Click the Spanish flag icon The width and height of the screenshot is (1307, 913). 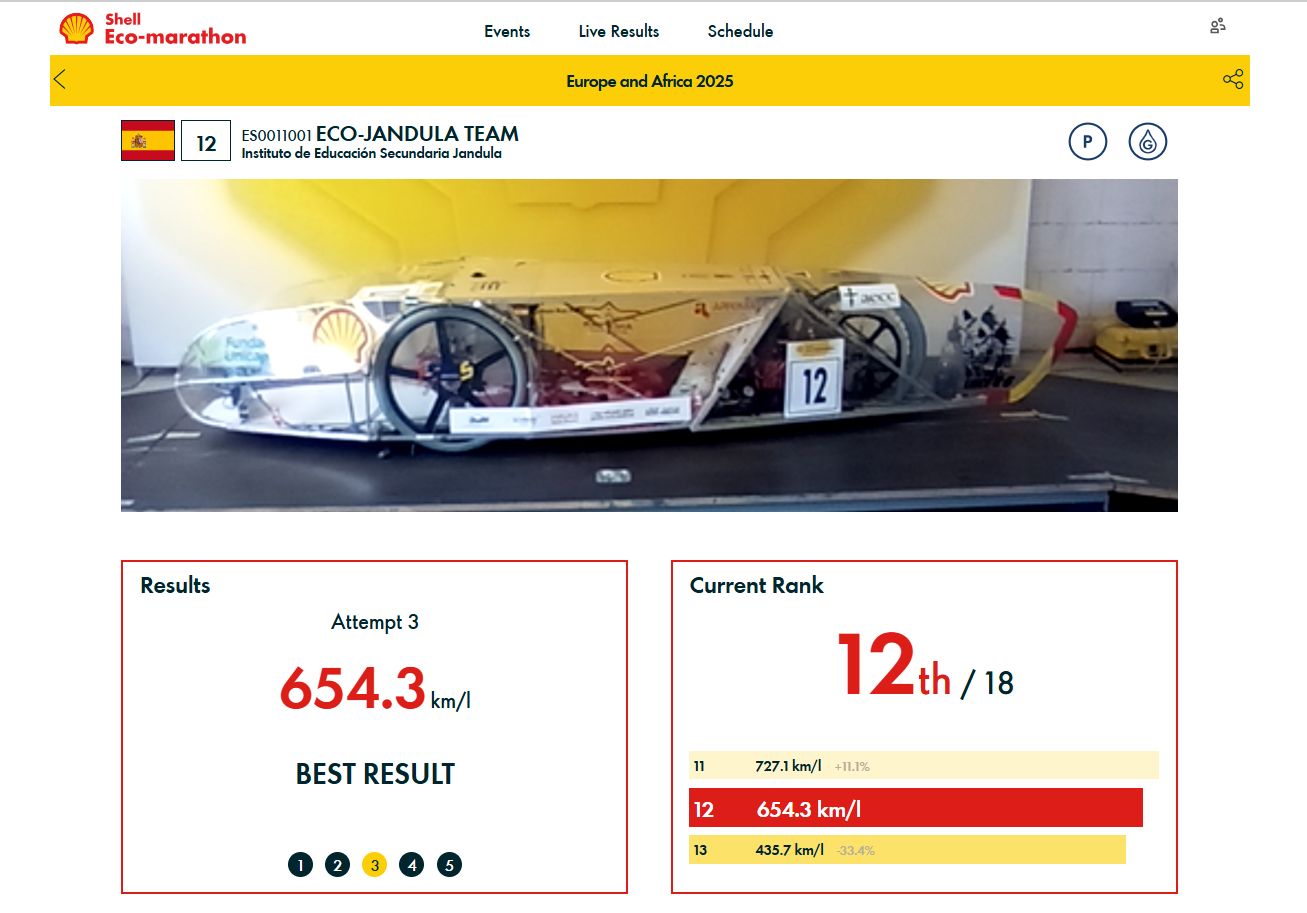click(x=148, y=141)
